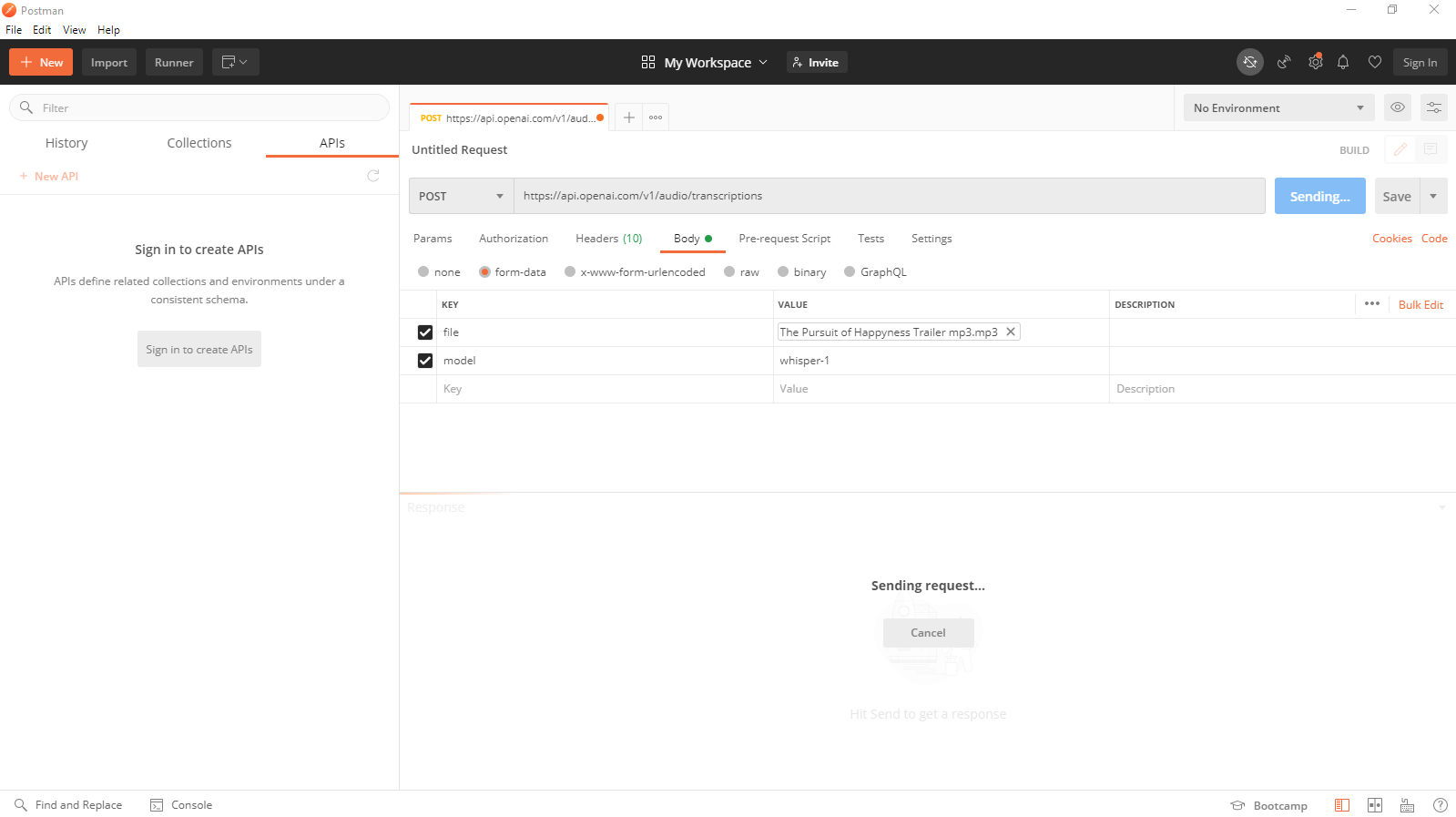The image size is (1456, 817).
Task: Select the x-www-form-urlencoded body type
Action: [570, 271]
